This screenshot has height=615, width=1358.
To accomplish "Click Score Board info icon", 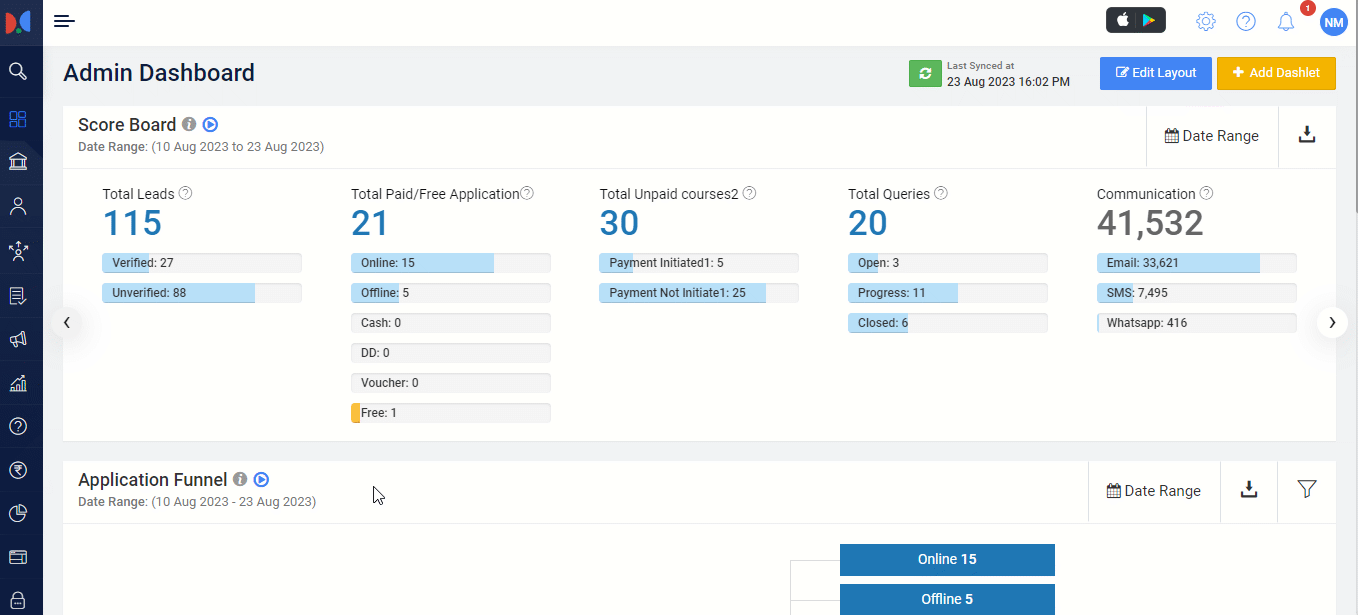I will 189,125.
